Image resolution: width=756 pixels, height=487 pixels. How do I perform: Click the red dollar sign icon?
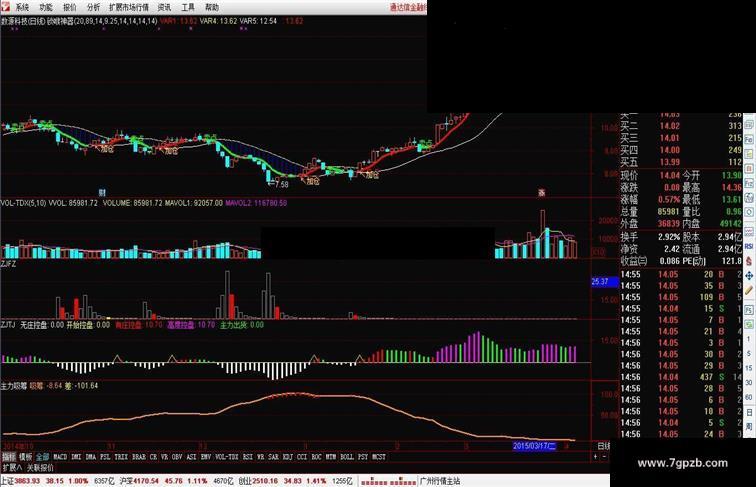click(x=749, y=261)
